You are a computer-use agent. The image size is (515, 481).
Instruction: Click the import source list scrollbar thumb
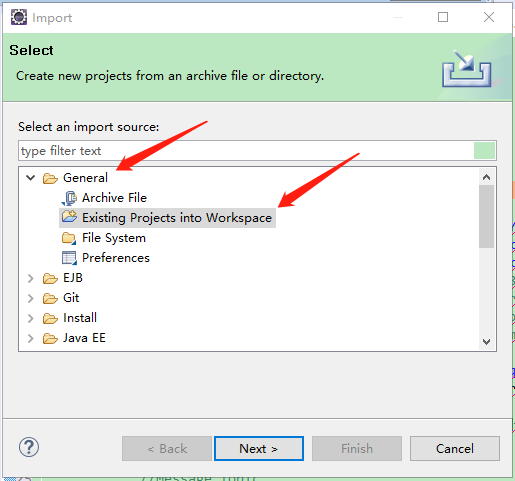click(486, 216)
